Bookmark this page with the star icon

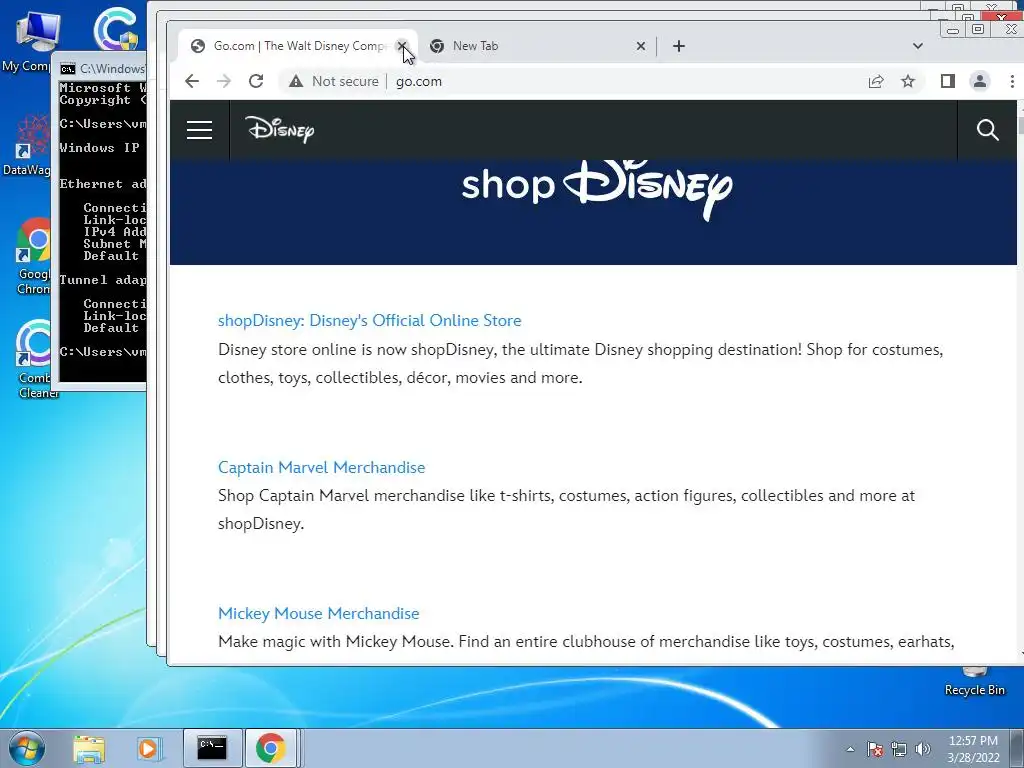tap(908, 81)
